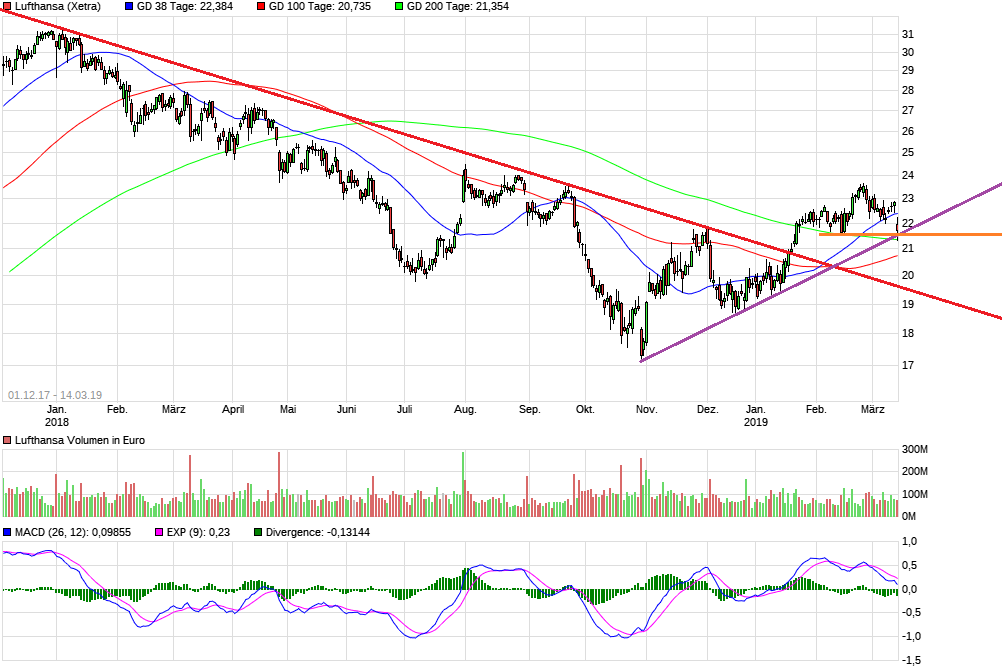Image resolution: width=1002 pixels, height=670 pixels.
Task: Click the green Divergence legend swatch
Action: [x=258, y=532]
